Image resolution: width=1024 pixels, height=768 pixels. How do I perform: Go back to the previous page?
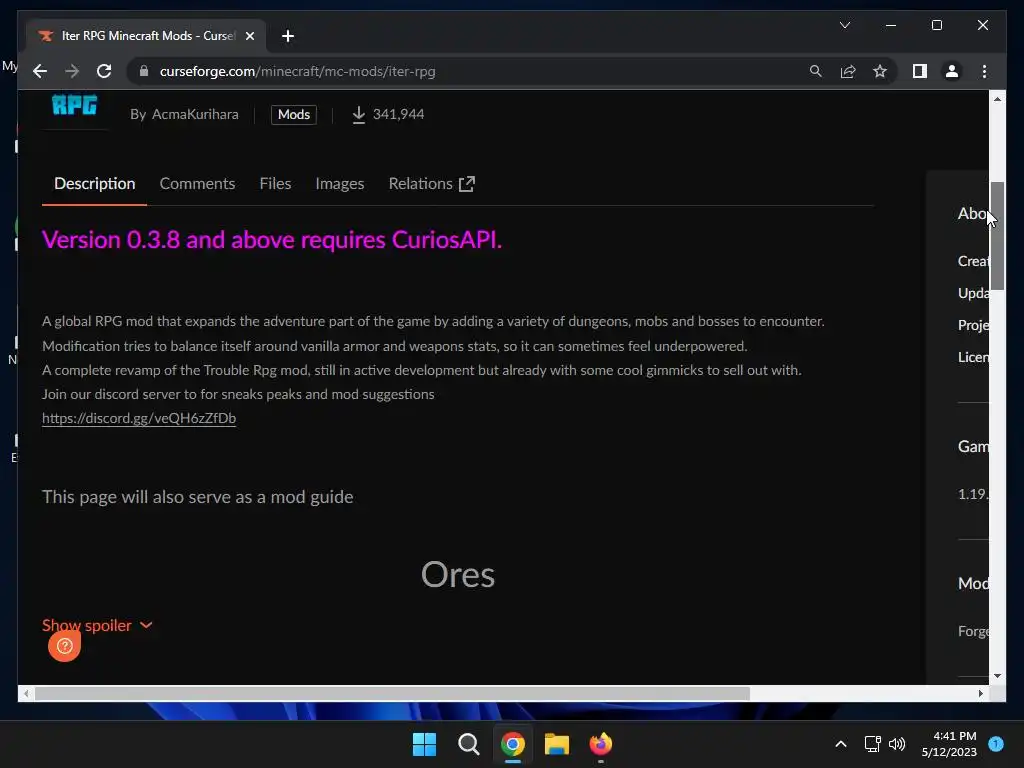point(40,71)
